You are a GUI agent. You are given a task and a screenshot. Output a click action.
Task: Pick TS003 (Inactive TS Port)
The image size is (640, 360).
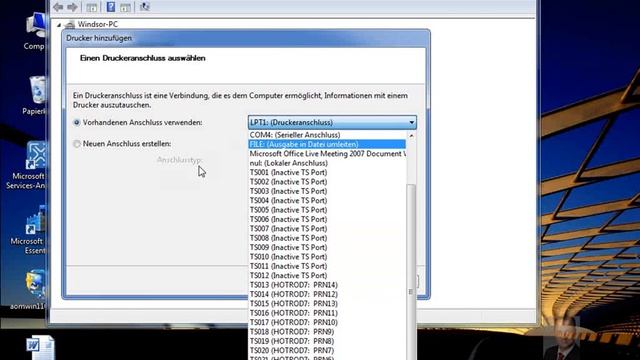pyautogui.click(x=327, y=191)
